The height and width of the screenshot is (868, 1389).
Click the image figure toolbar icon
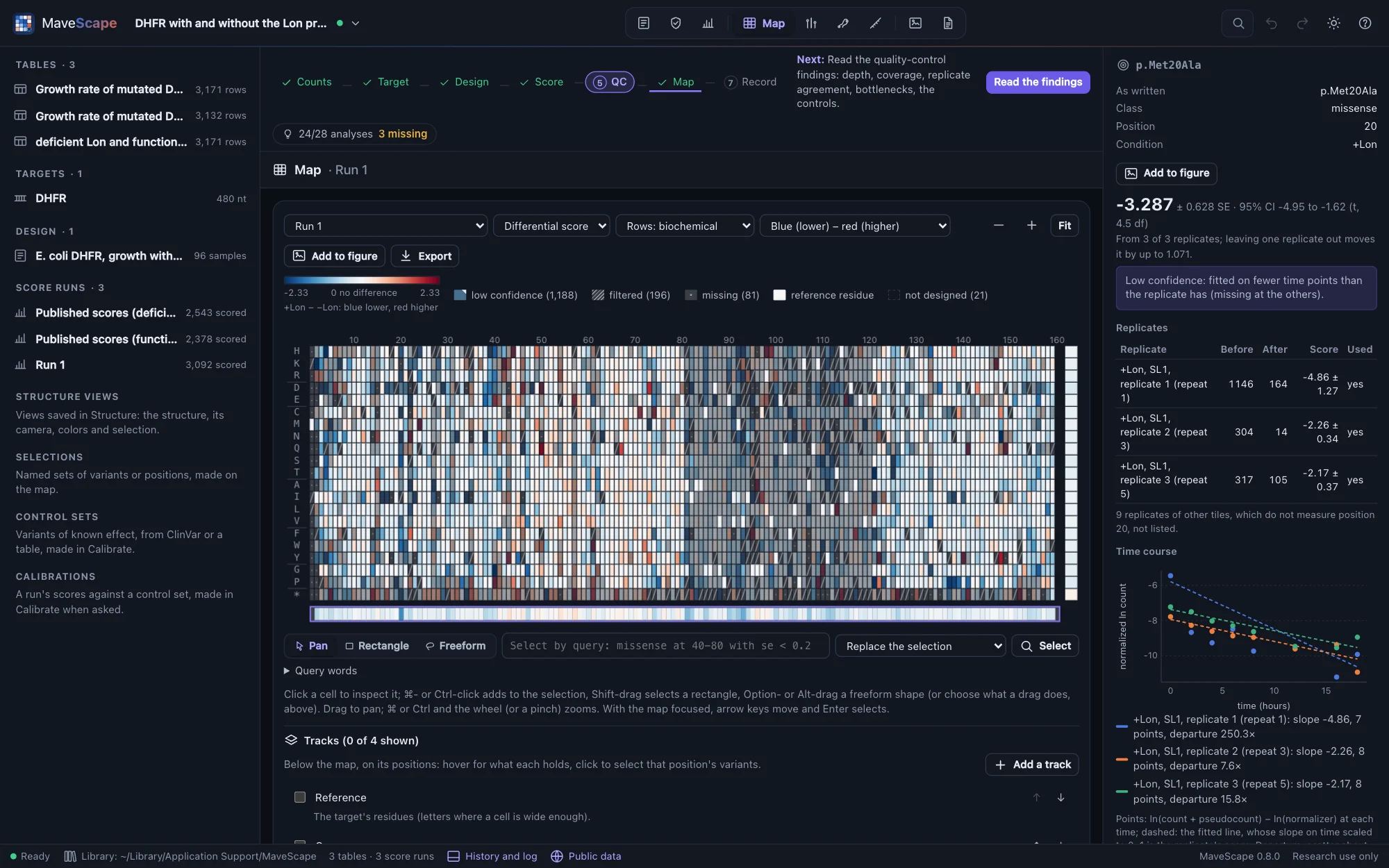tap(915, 23)
